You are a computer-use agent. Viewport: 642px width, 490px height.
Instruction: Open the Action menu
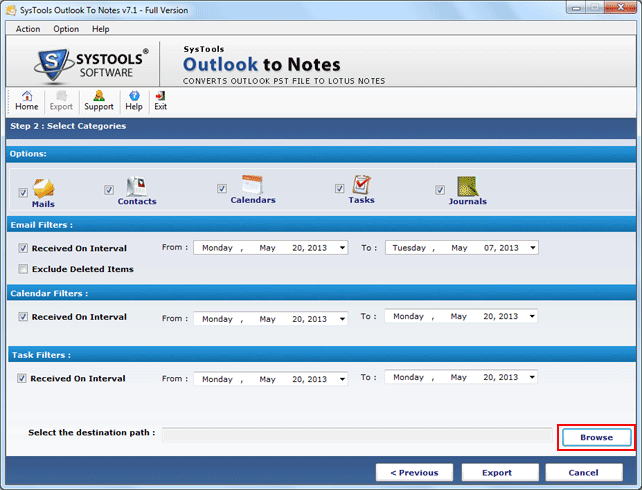[28, 29]
